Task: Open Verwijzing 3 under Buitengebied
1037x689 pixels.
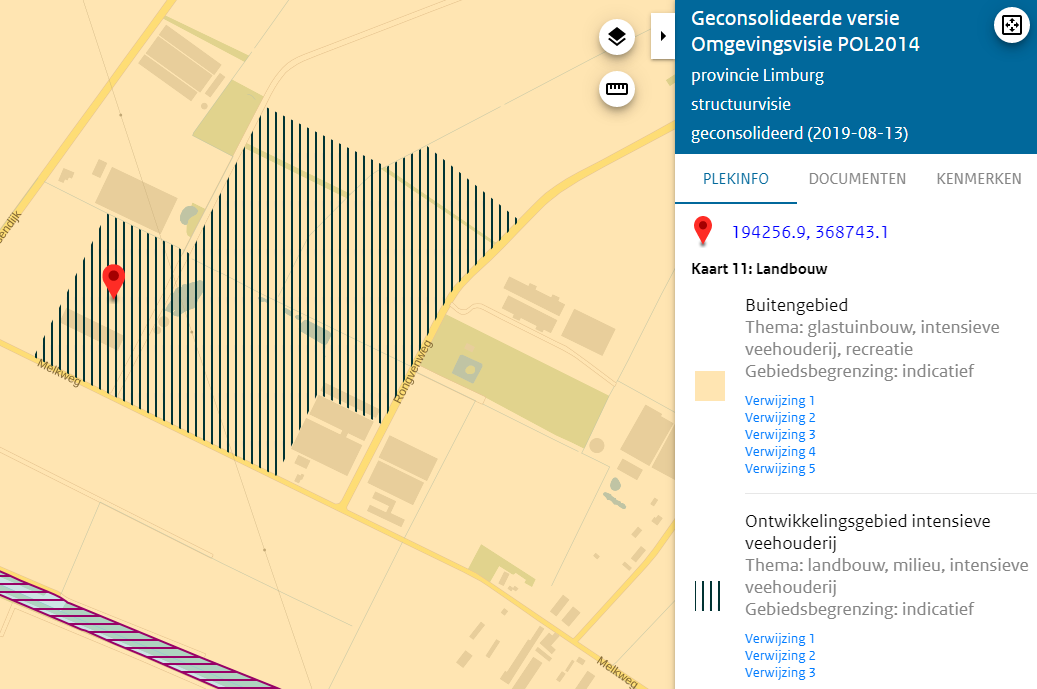Action: pyautogui.click(x=780, y=434)
